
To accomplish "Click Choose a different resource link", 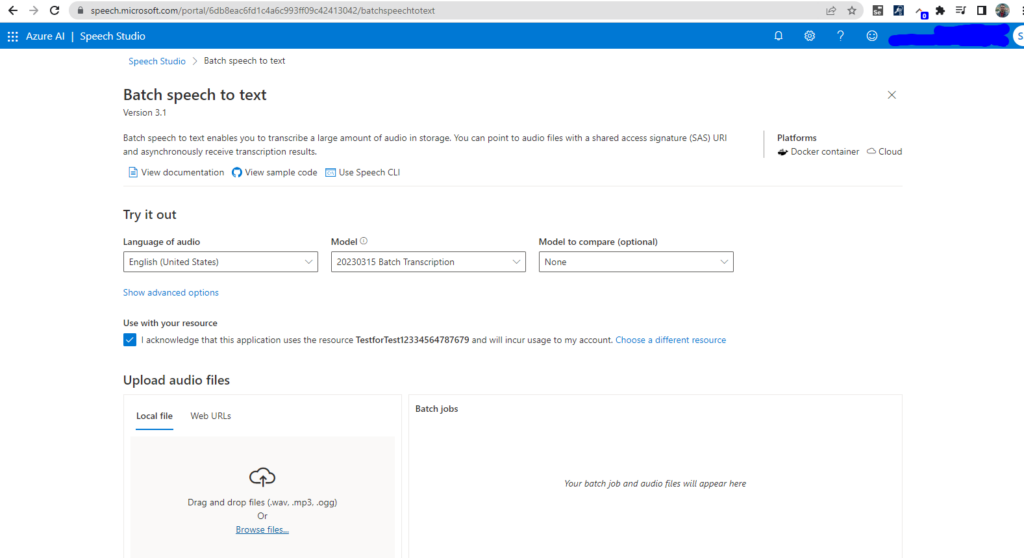I will pyautogui.click(x=671, y=340).
